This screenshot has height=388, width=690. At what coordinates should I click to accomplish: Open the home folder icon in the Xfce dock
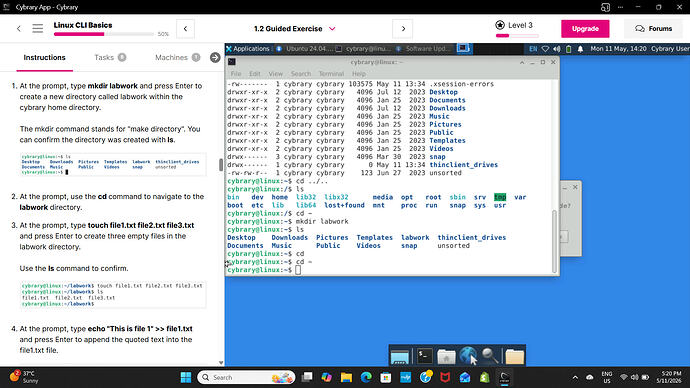(x=446, y=356)
